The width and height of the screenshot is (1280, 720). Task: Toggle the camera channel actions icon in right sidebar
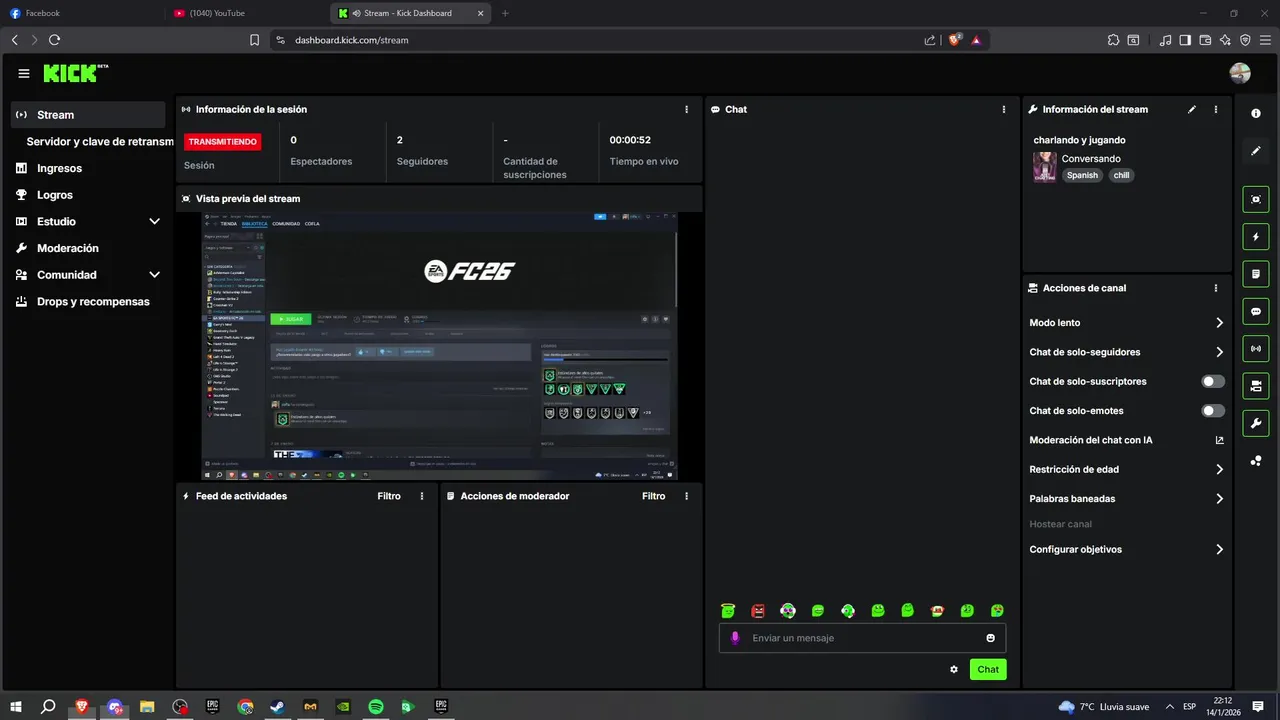click(x=1256, y=385)
